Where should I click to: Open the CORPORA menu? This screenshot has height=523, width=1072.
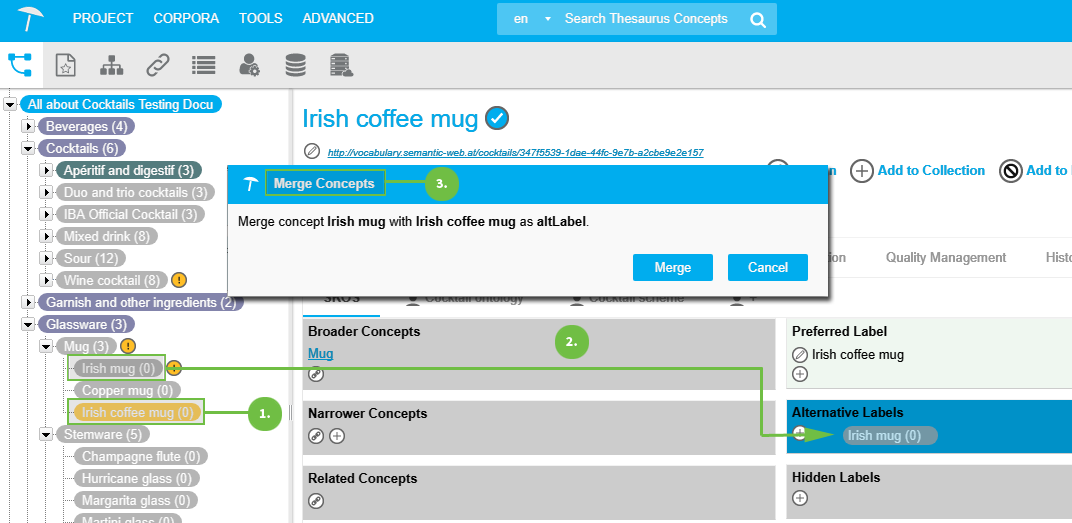pyautogui.click(x=186, y=18)
